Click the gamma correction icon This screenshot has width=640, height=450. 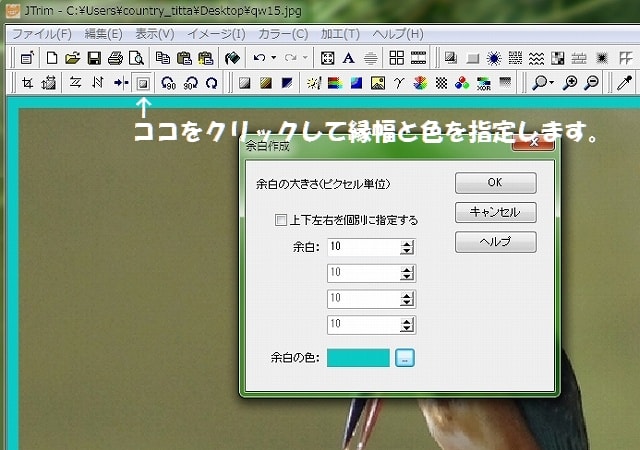pos(399,83)
